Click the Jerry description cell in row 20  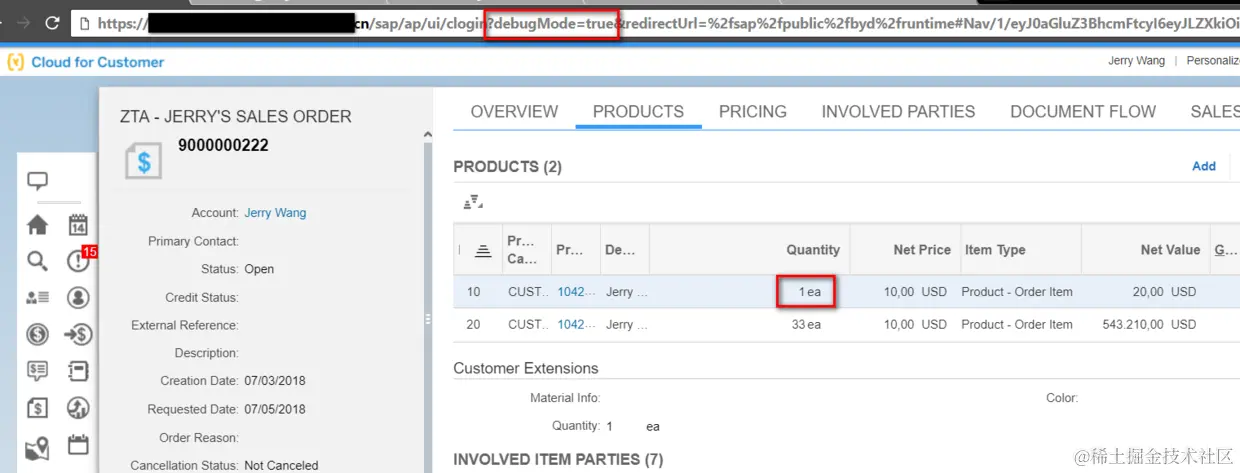627,324
